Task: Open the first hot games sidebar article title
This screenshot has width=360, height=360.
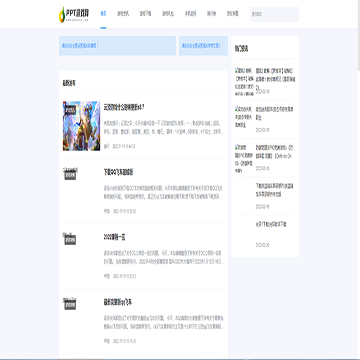Action: pos(276,78)
